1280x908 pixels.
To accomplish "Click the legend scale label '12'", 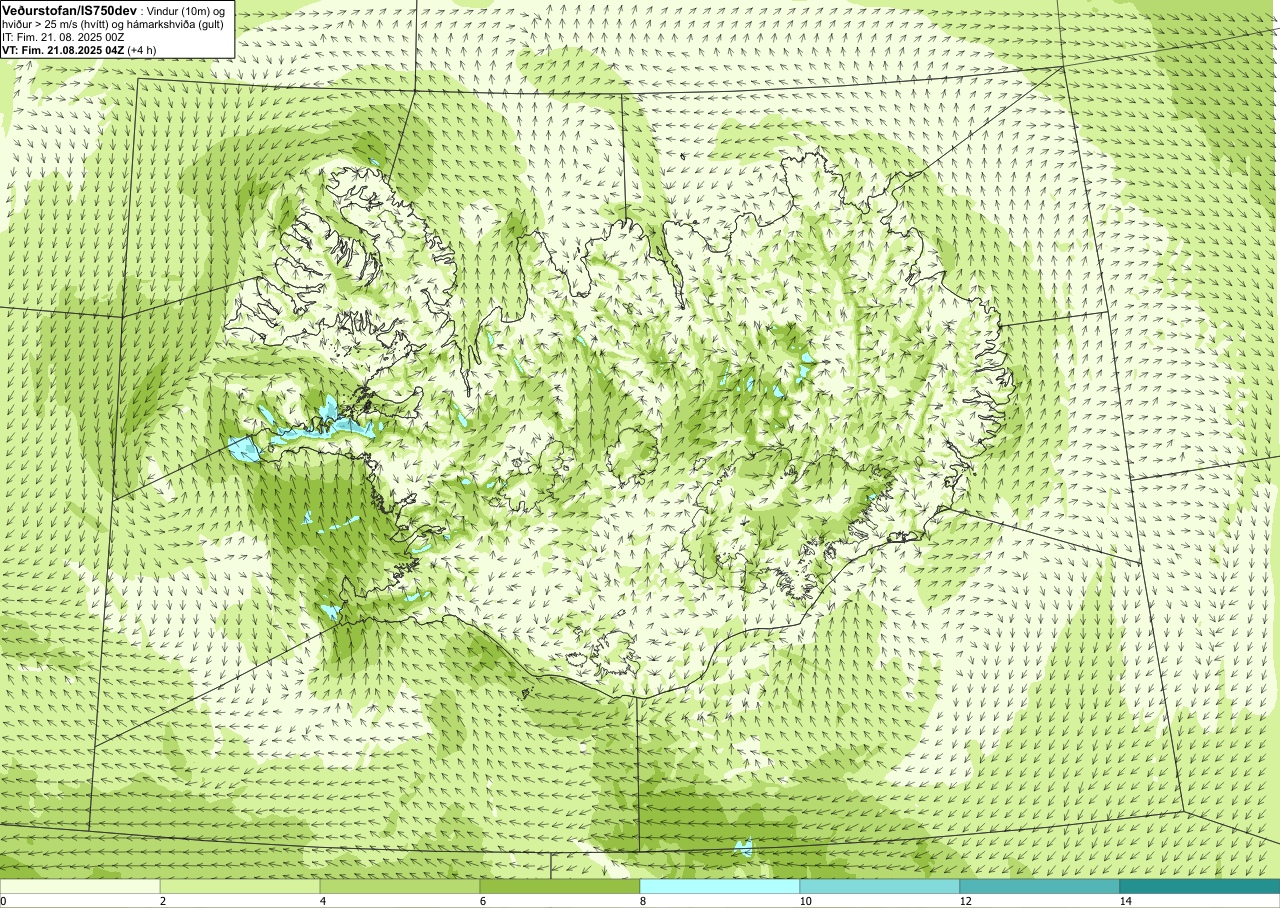I will pyautogui.click(x=966, y=901).
